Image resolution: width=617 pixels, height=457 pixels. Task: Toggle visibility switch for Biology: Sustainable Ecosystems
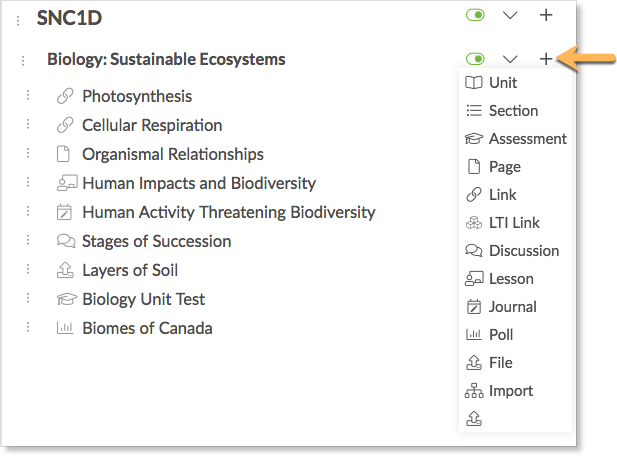pos(475,59)
